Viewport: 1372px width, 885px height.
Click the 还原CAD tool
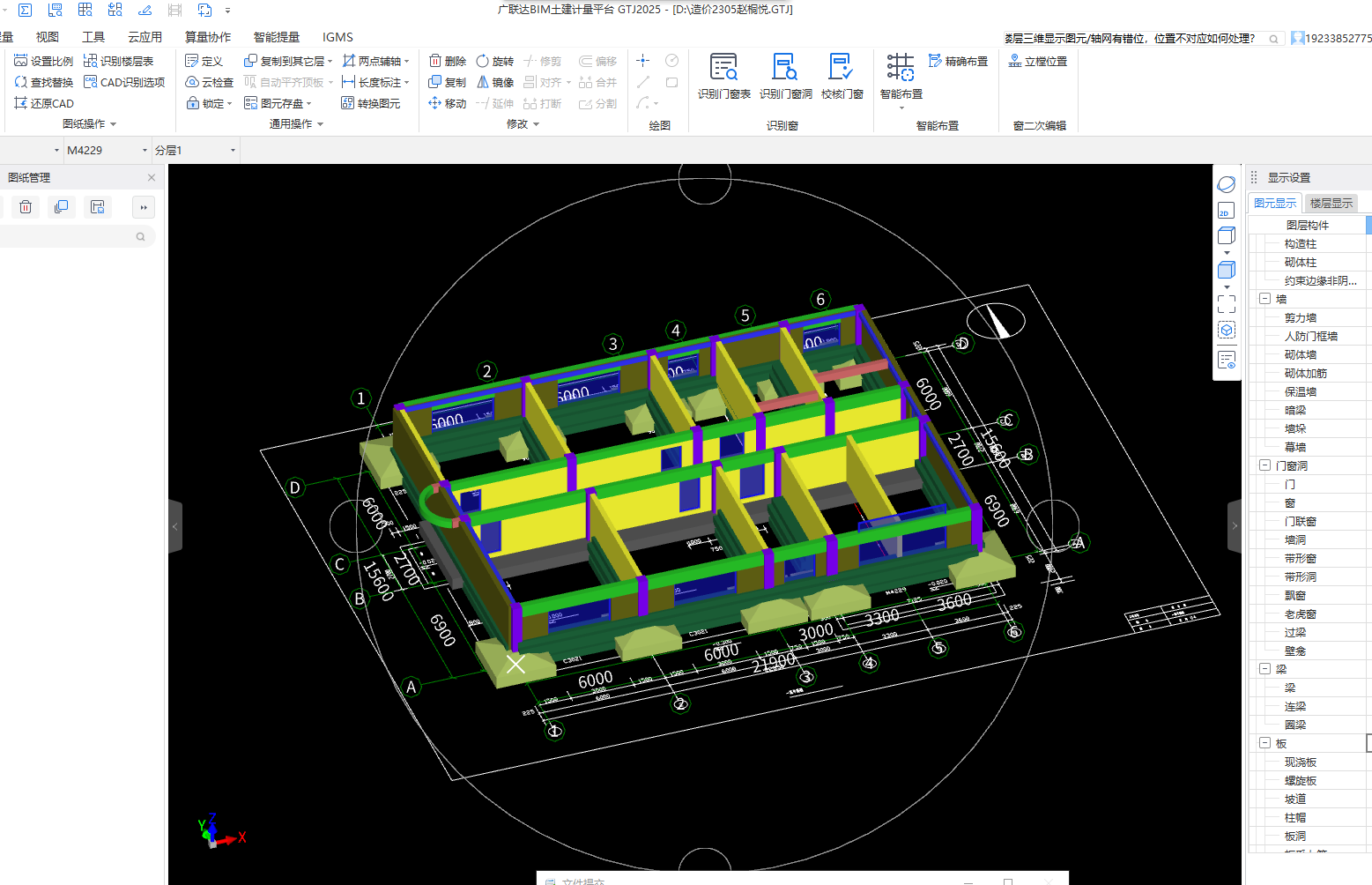pyautogui.click(x=44, y=103)
